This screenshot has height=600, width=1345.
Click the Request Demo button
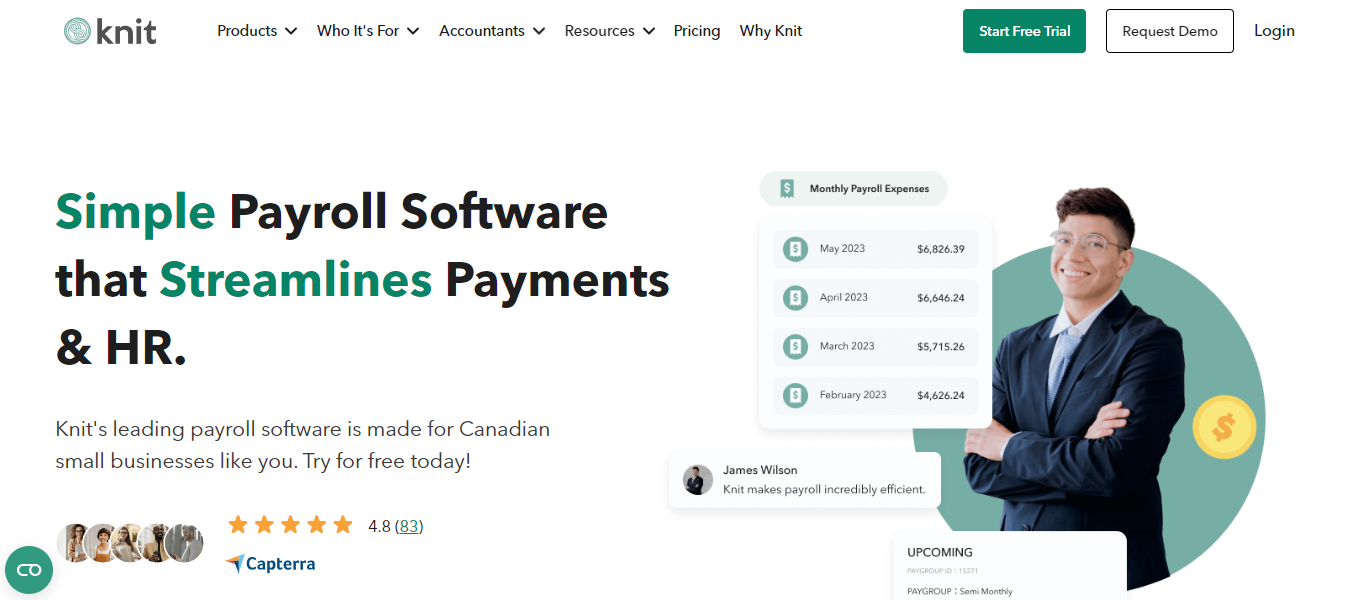click(x=1170, y=31)
